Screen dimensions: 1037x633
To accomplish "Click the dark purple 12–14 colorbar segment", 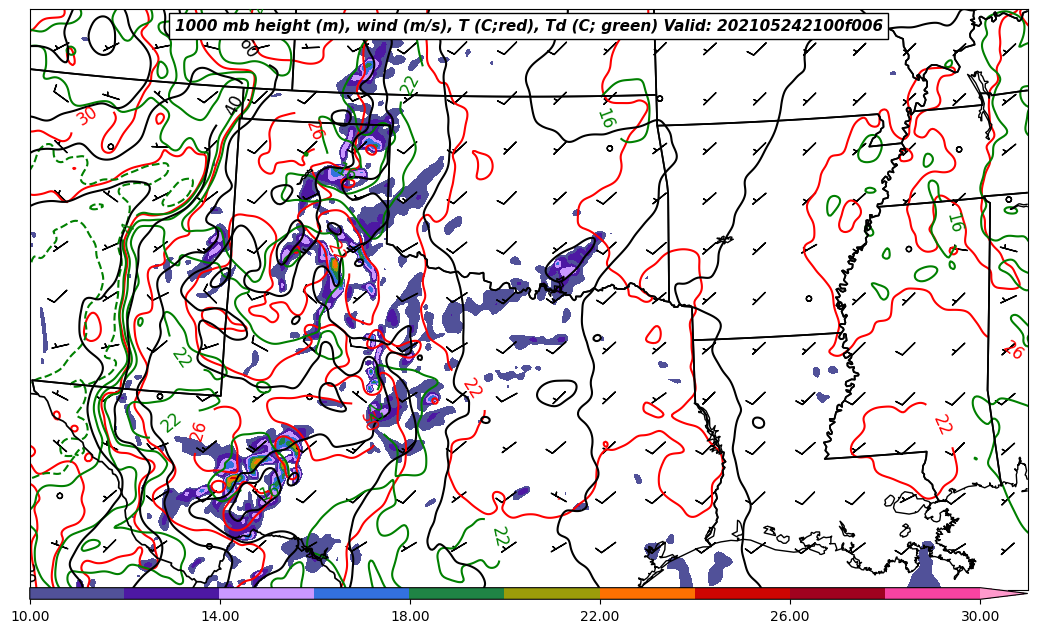I will click(172, 593).
